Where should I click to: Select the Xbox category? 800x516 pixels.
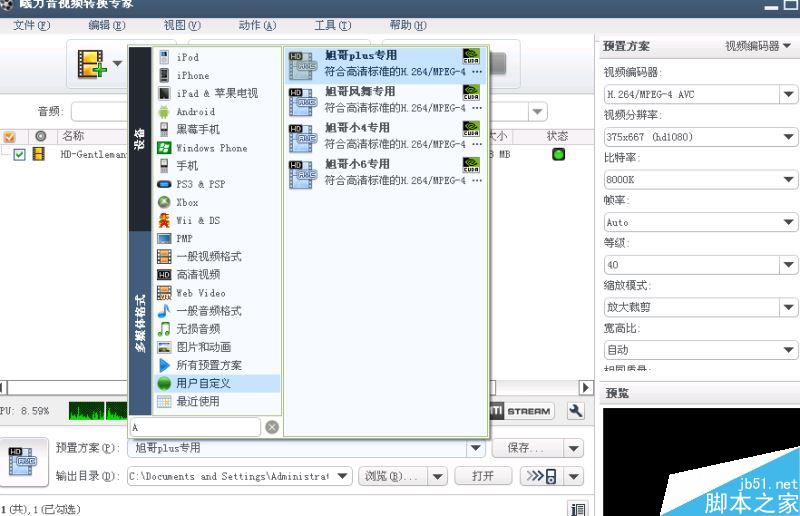coord(217,202)
